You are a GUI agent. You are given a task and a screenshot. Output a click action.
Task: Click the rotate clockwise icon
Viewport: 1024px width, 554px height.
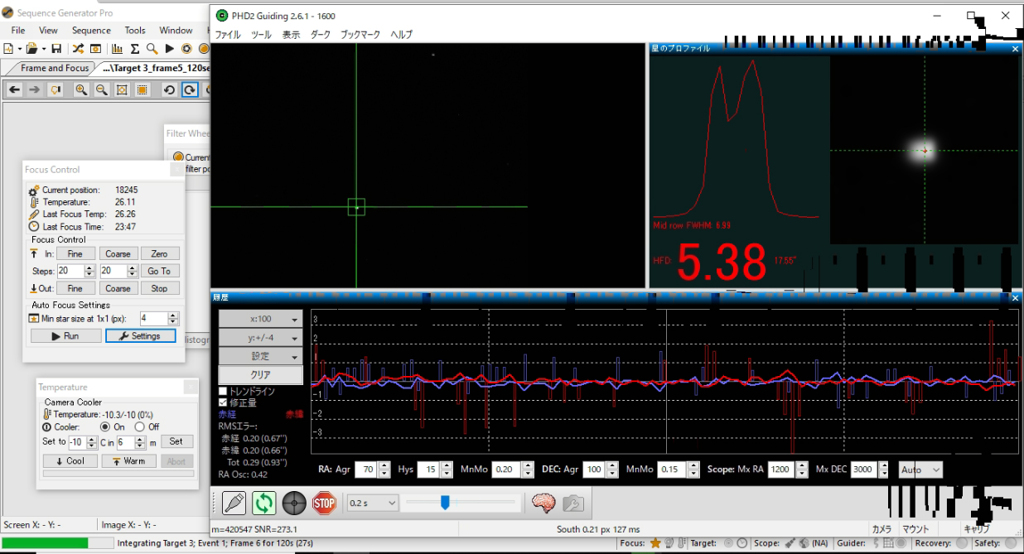click(x=189, y=90)
